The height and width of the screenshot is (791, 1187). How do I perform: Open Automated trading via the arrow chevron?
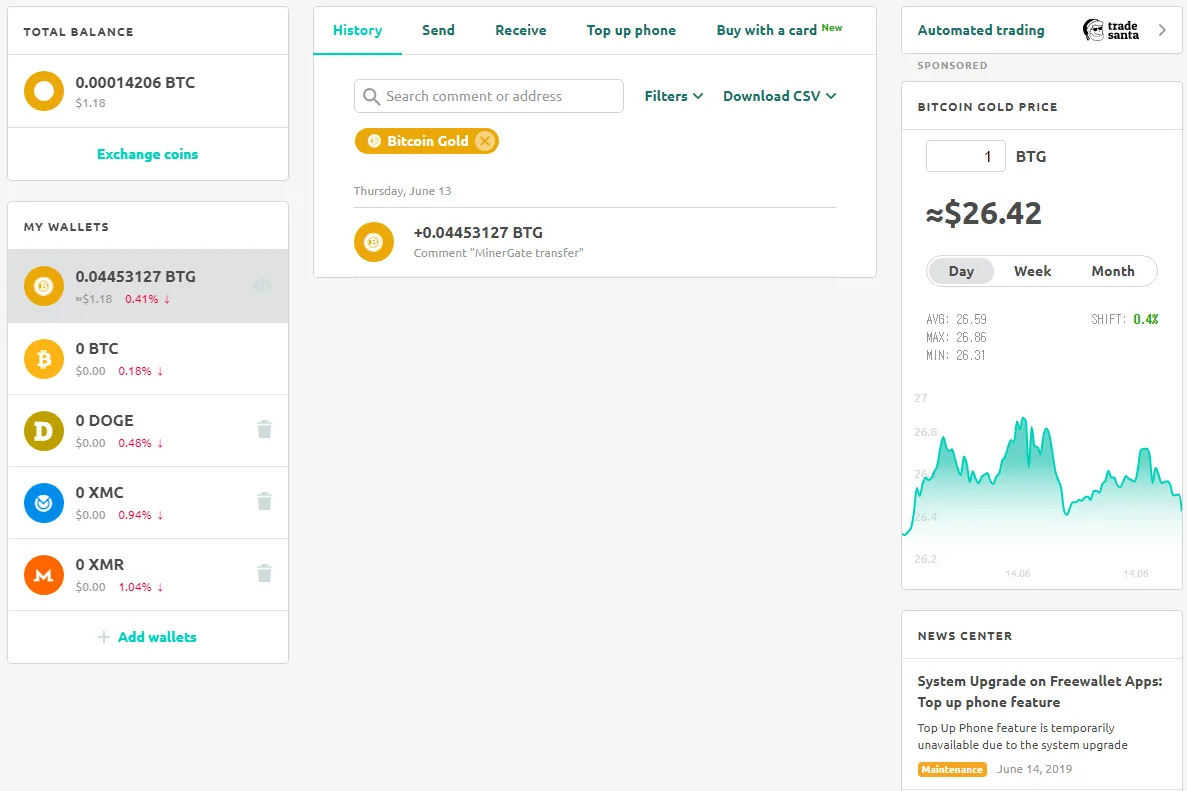(1162, 30)
